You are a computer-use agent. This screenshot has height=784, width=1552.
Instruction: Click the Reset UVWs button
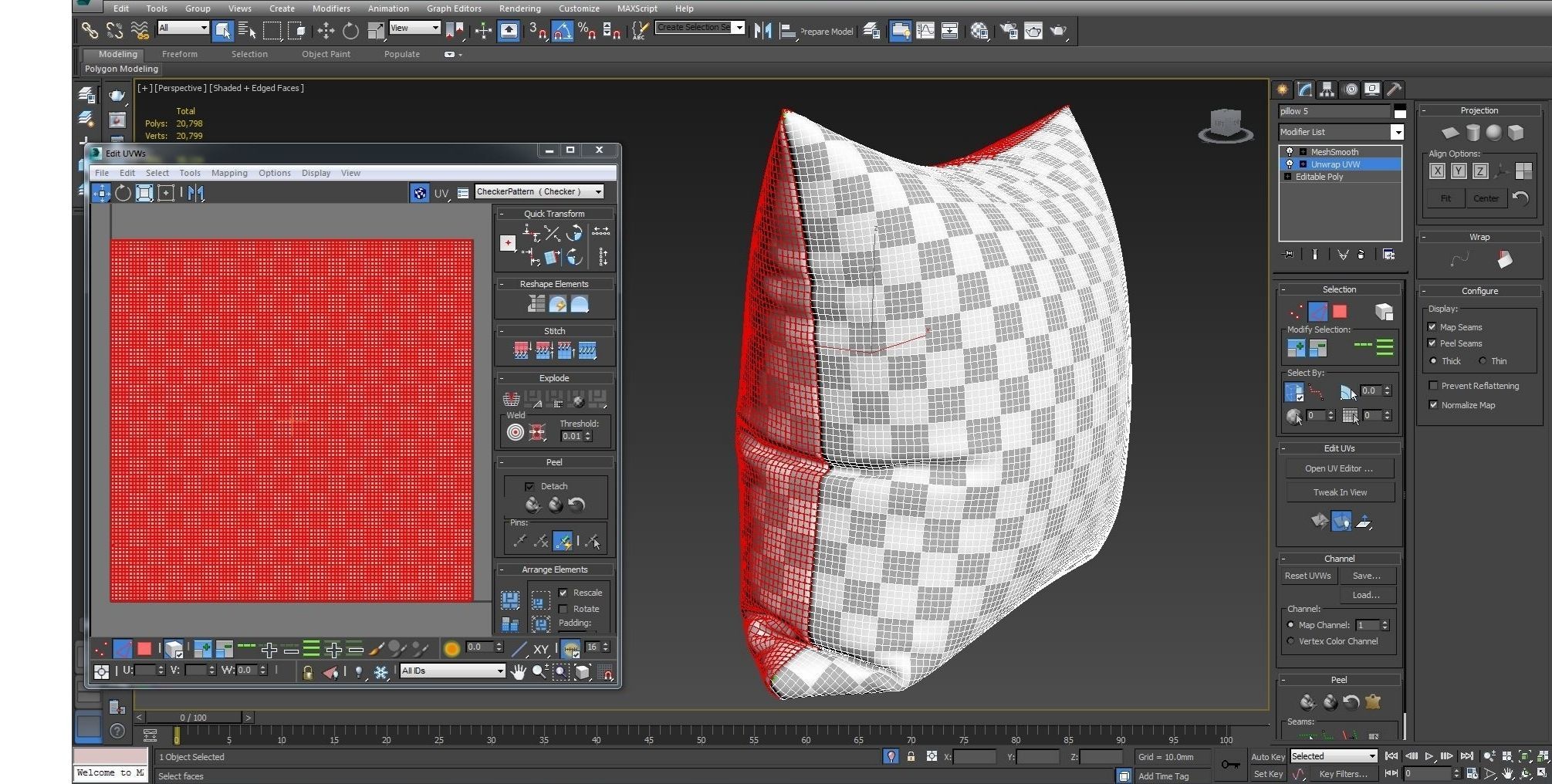pyautogui.click(x=1307, y=576)
